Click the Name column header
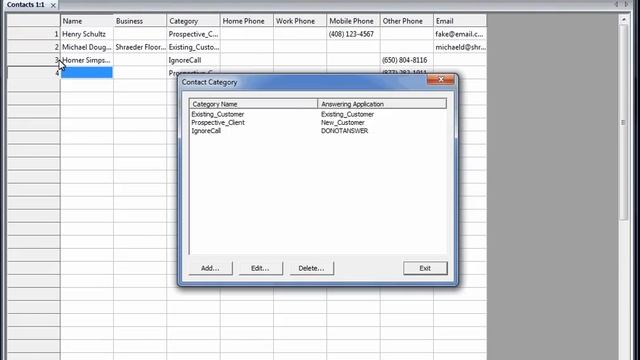The image size is (640, 360). [87, 21]
